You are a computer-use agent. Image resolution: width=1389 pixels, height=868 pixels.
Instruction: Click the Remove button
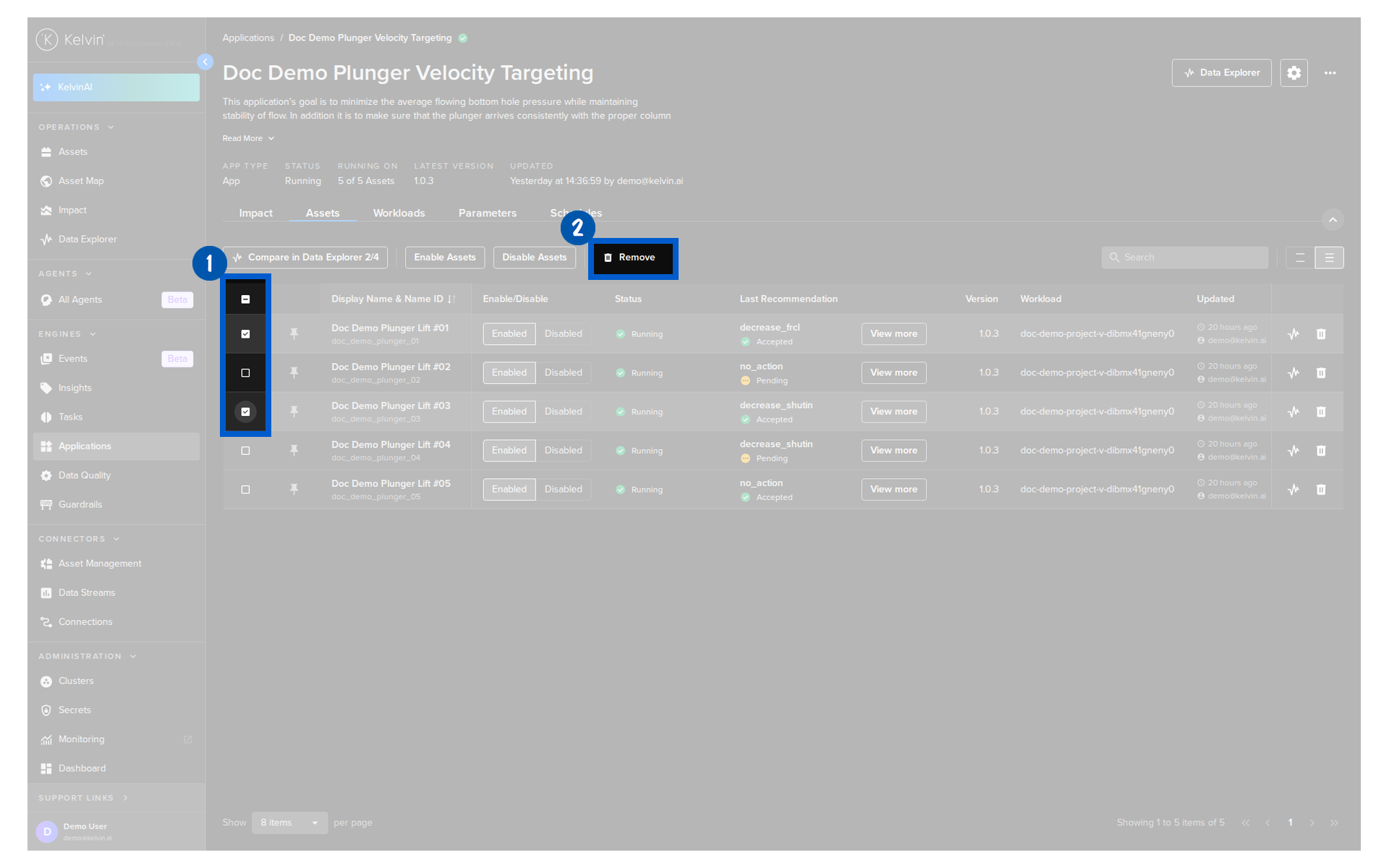pos(632,258)
